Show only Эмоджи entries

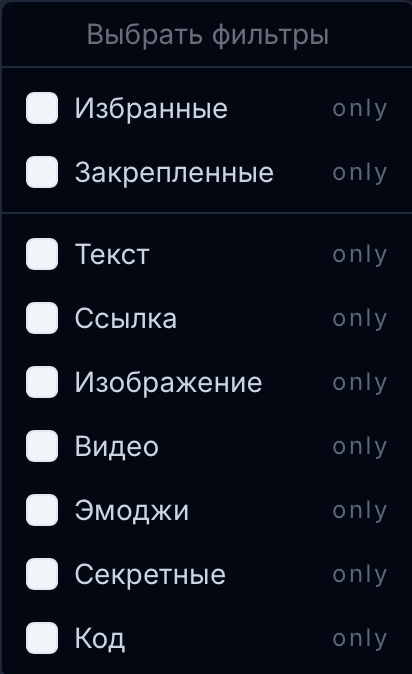(360, 511)
